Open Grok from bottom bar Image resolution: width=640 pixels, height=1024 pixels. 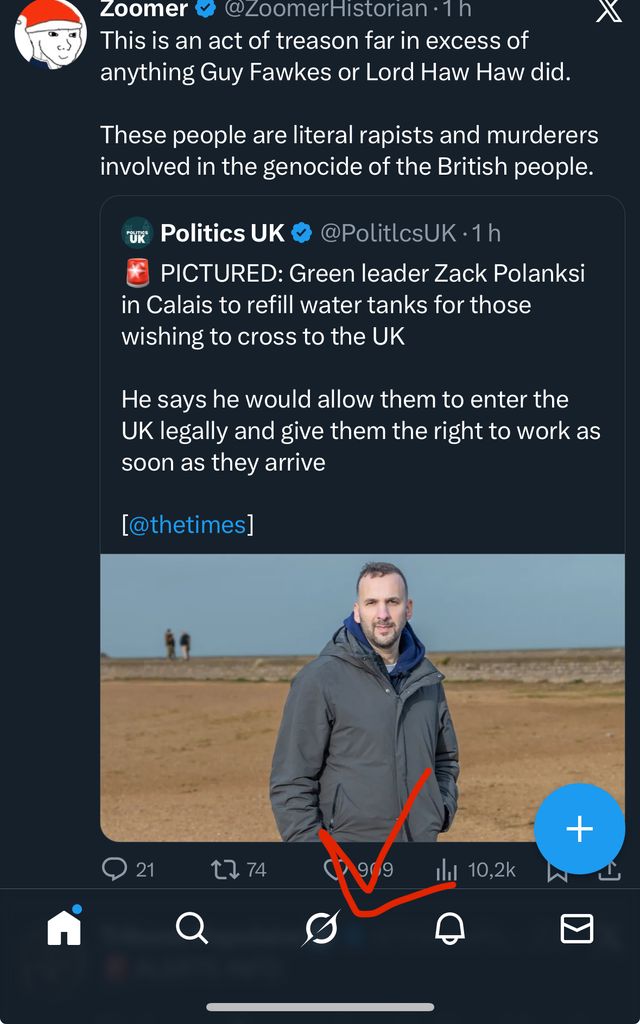tap(321, 929)
